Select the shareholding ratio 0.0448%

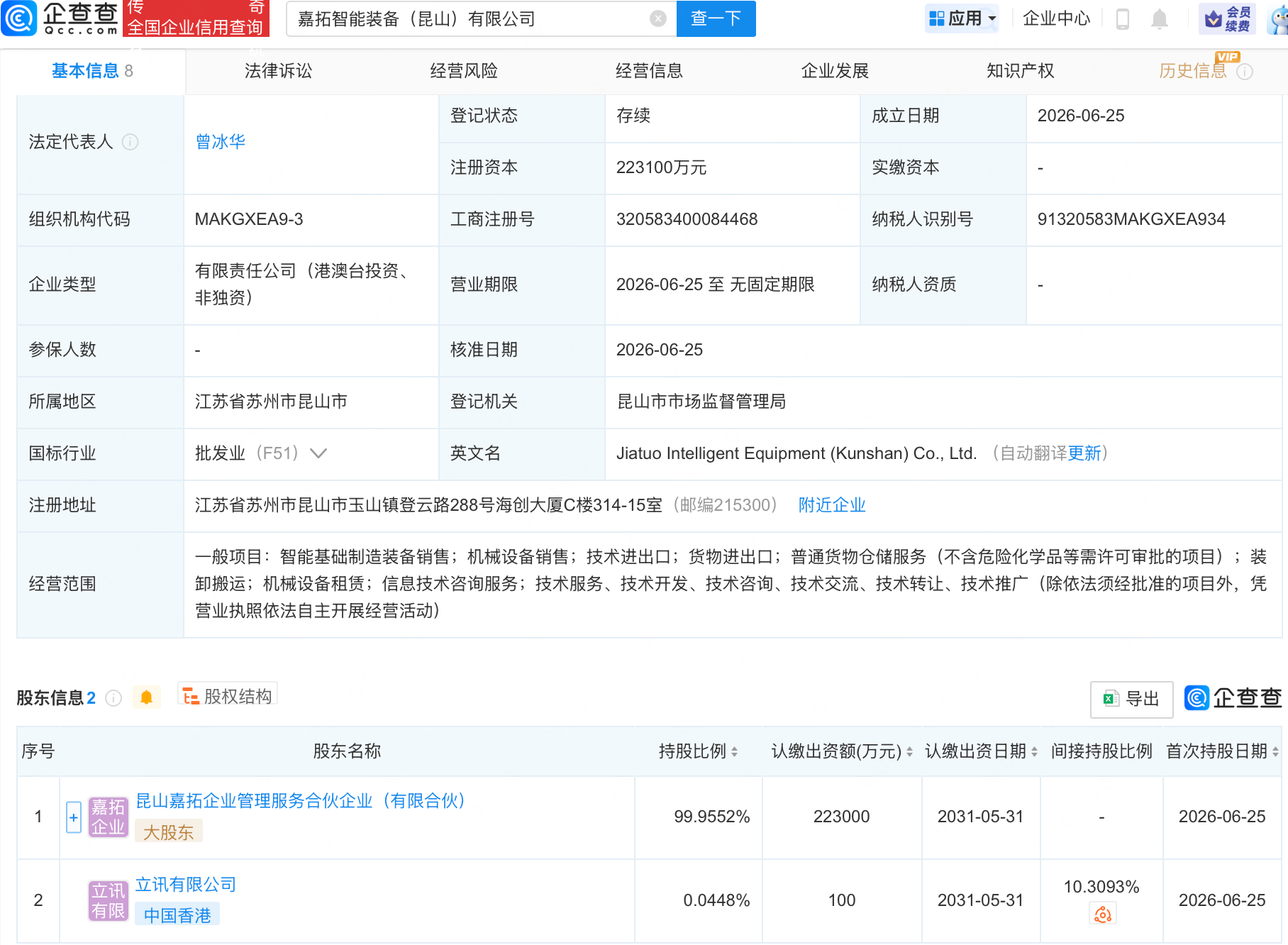point(716,900)
